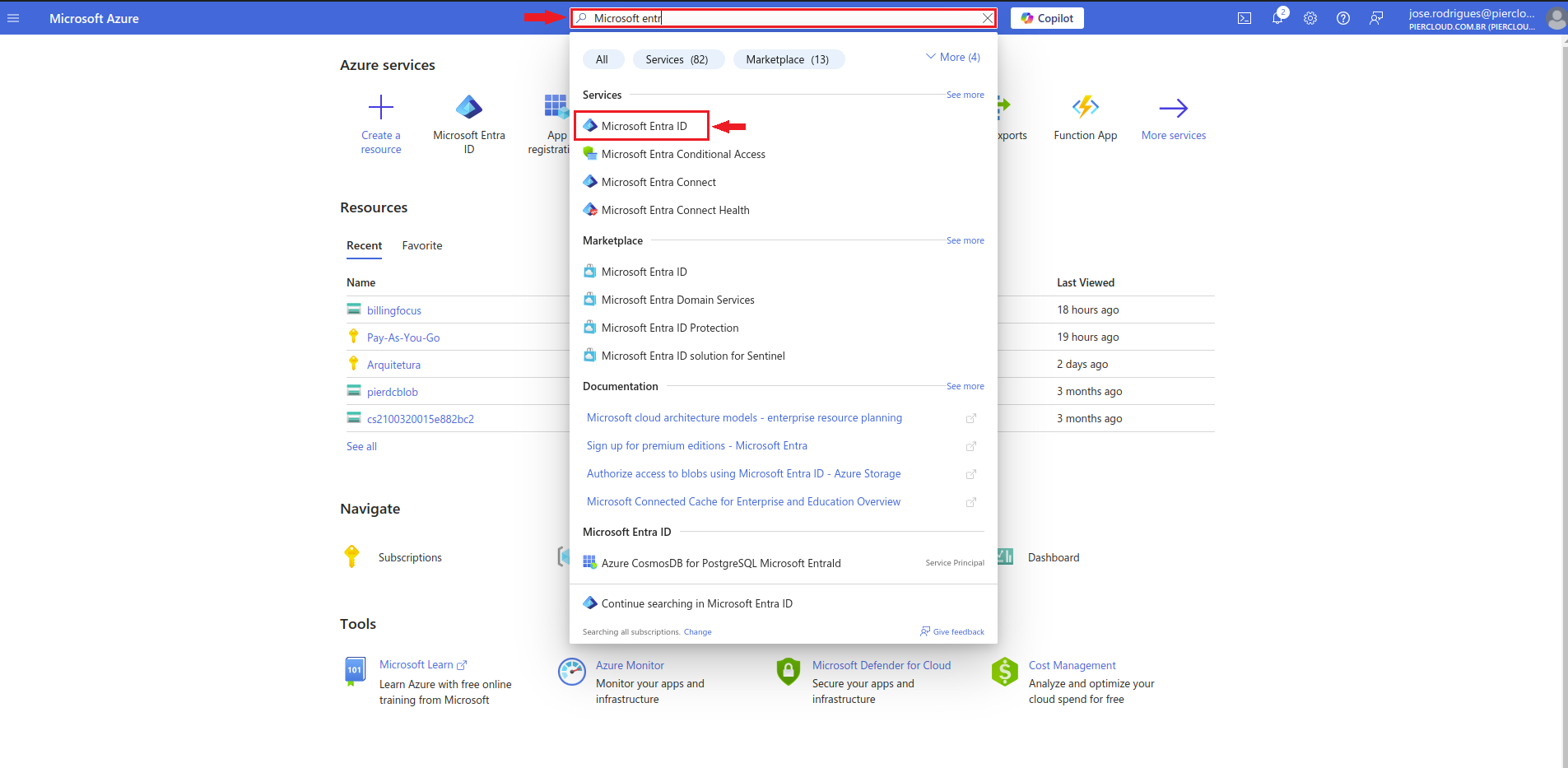The width and height of the screenshot is (1568, 768).
Task: Click the Copilot button
Action: 1047,18
